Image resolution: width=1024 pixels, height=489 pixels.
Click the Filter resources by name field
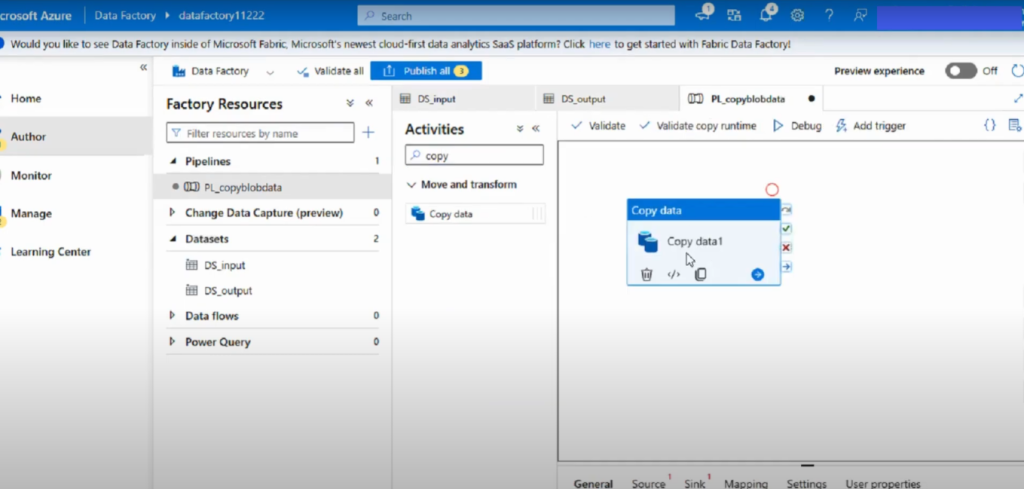[x=261, y=133]
